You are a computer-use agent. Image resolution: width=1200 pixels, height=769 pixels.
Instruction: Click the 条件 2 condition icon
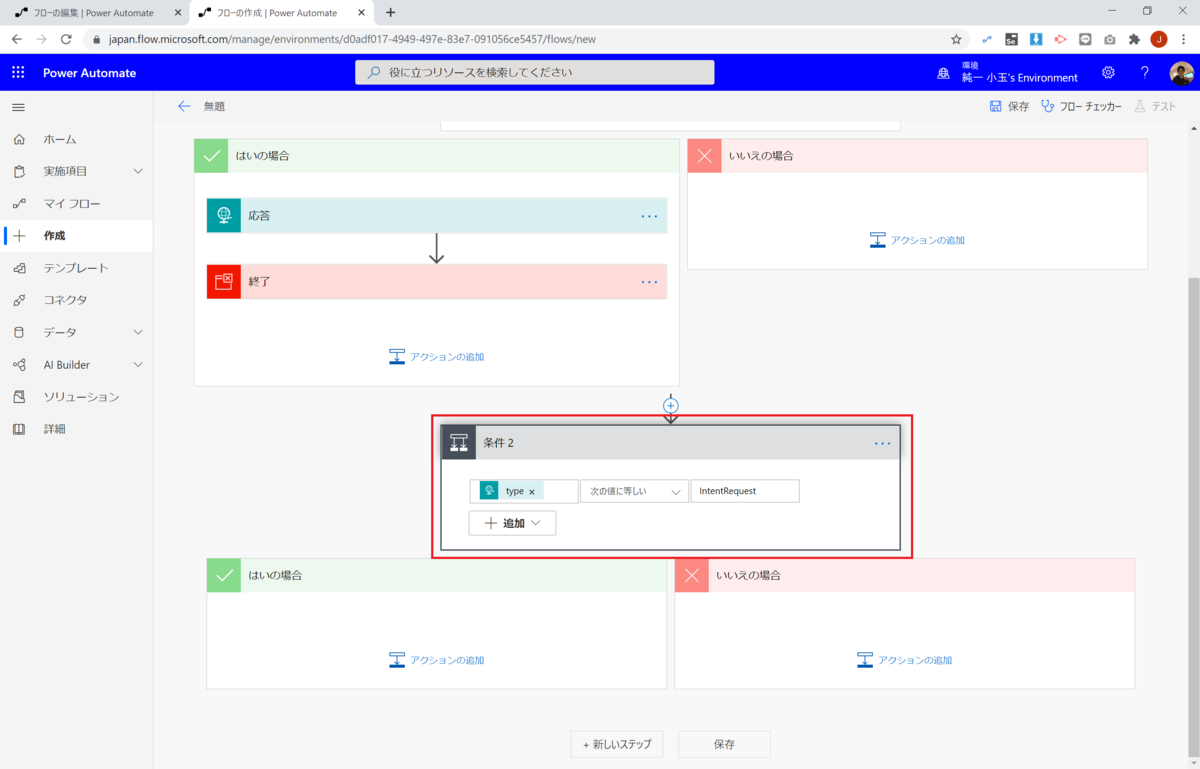click(x=459, y=442)
